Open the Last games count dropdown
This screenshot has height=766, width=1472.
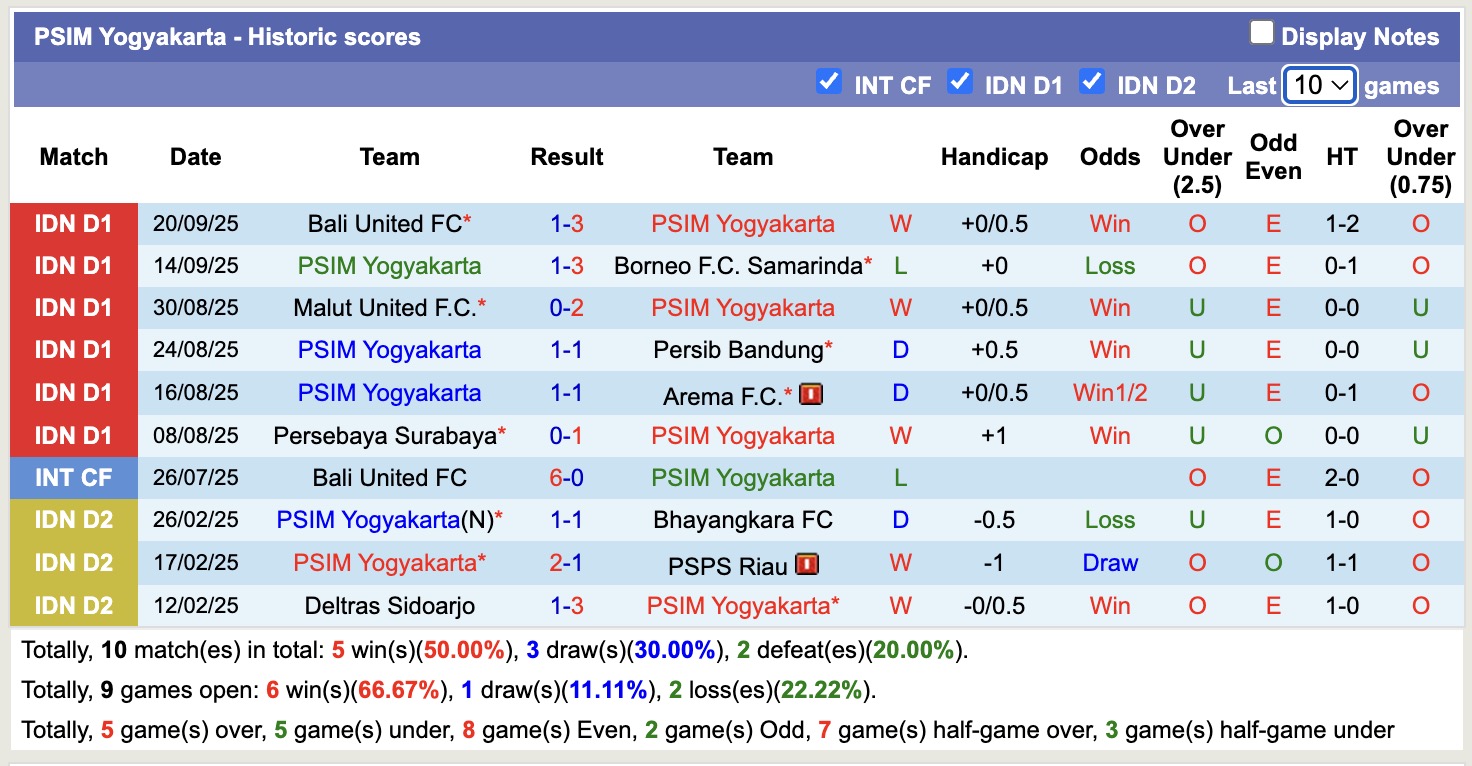[1319, 85]
